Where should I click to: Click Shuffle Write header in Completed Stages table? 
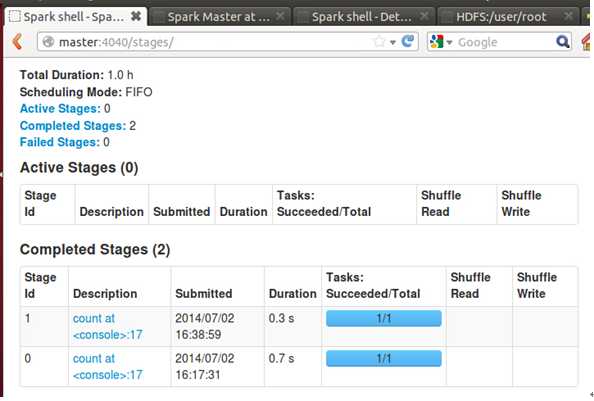536,286
